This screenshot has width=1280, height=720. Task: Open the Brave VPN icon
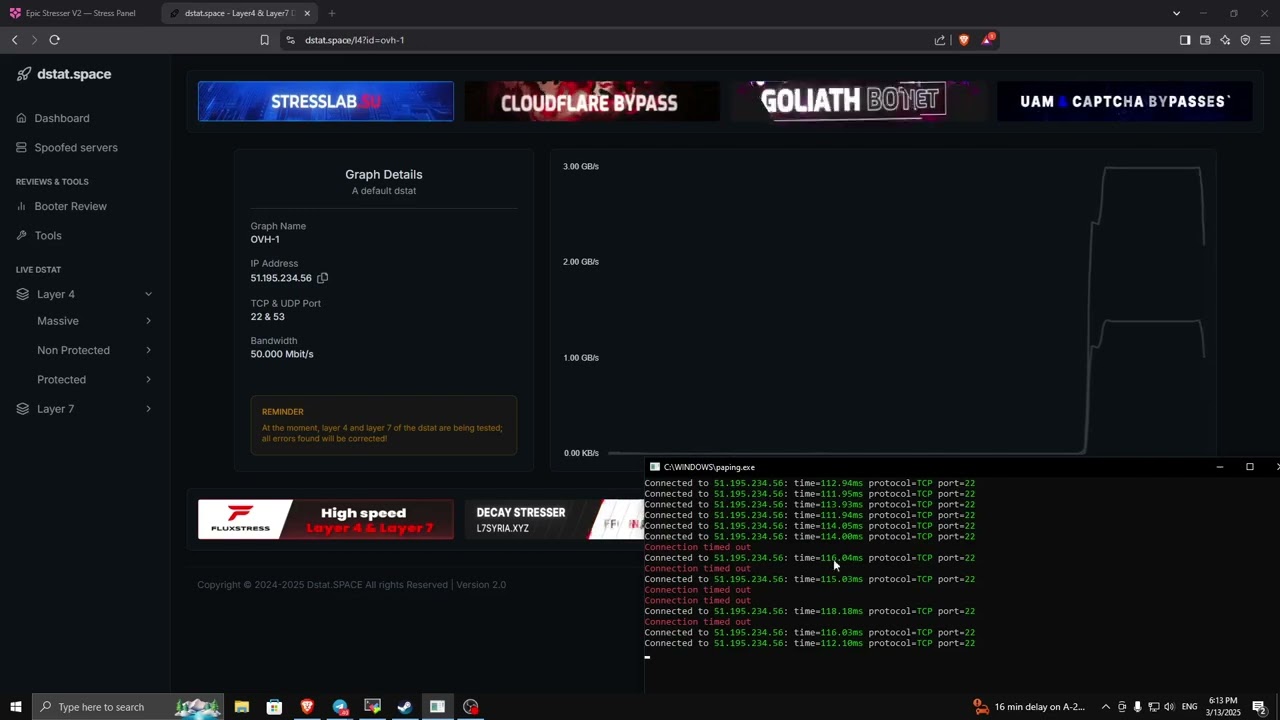1245,40
